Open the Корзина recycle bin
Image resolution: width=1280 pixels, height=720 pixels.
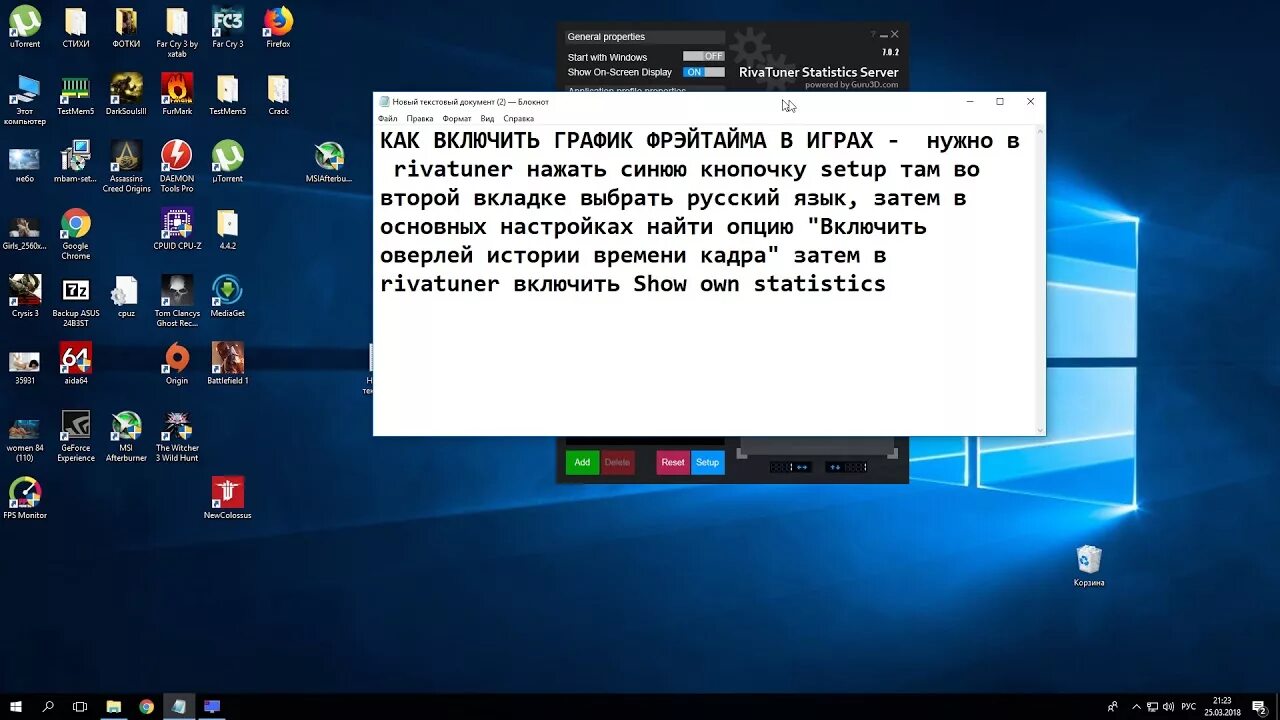pyautogui.click(x=1089, y=565)
